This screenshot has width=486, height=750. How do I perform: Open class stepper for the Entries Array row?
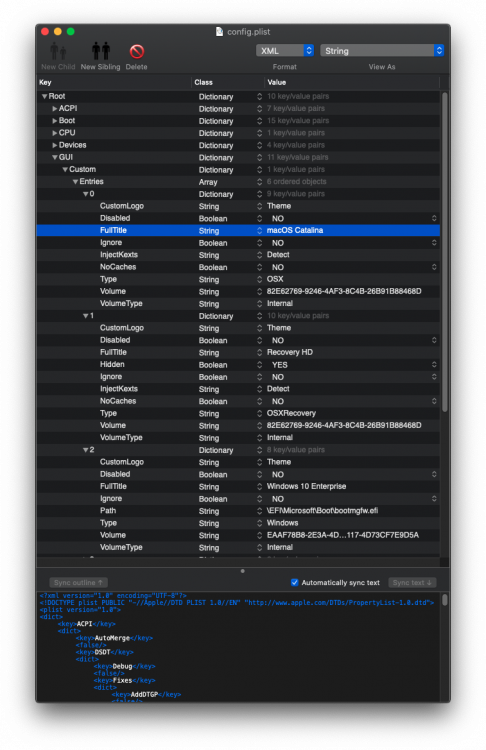tap(259, 182)
